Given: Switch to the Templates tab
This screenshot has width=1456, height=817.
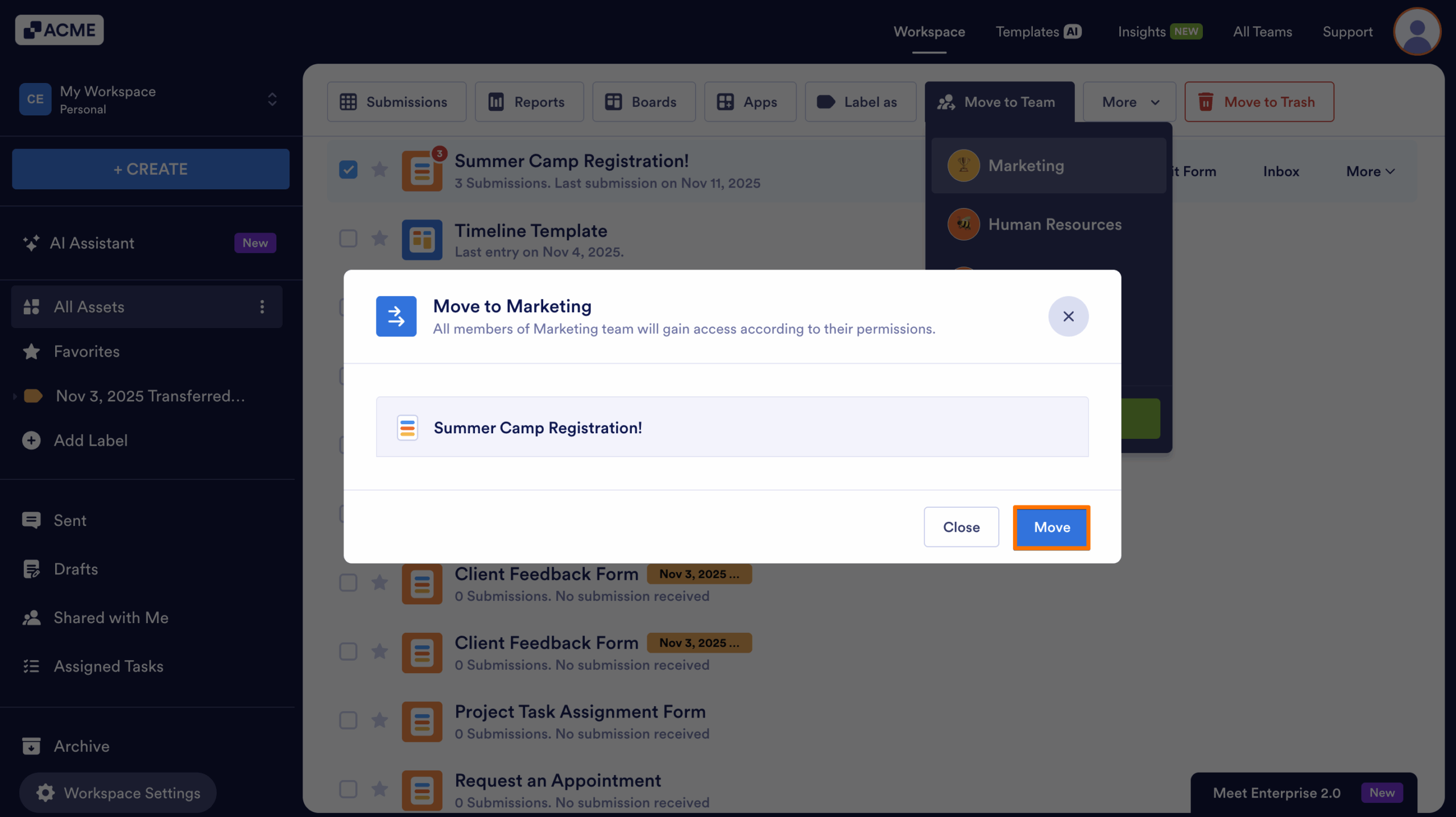Looking at the screenshot, I should [x=1027, y=31].
